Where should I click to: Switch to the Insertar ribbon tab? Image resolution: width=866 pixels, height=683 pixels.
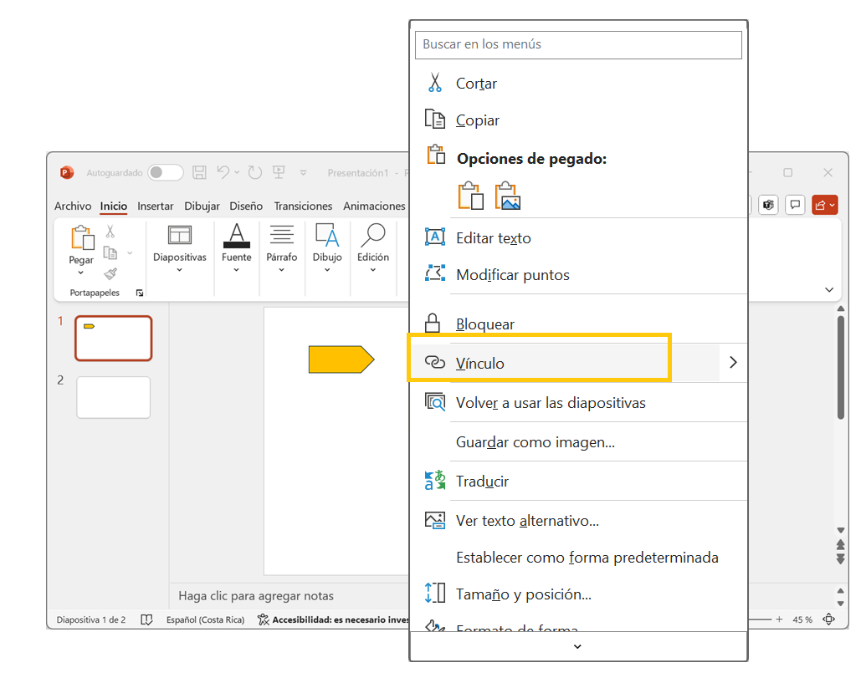155,206
